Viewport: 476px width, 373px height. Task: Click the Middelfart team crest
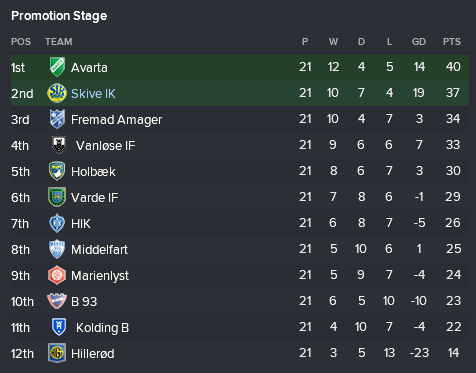pyautogui.click(x=57, y=249)
